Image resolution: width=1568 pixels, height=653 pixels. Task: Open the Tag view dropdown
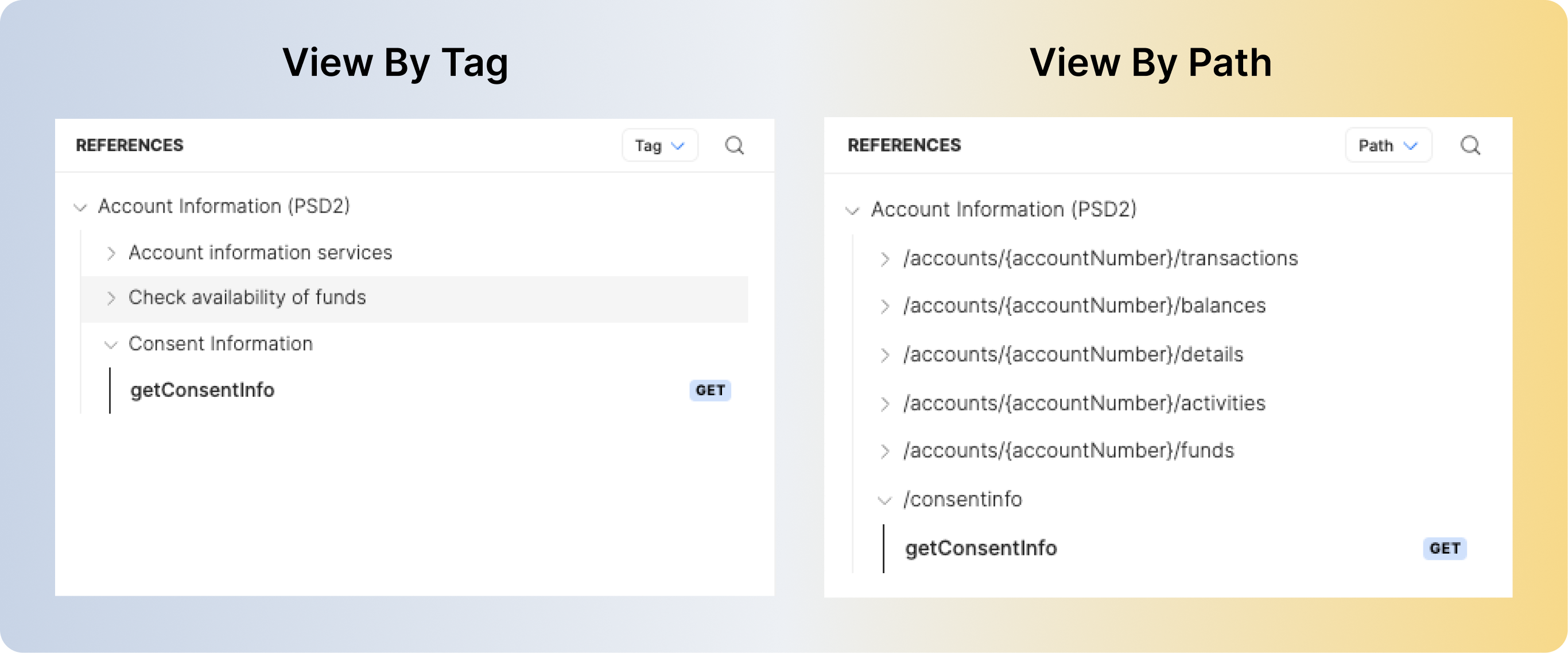(660, 145)
